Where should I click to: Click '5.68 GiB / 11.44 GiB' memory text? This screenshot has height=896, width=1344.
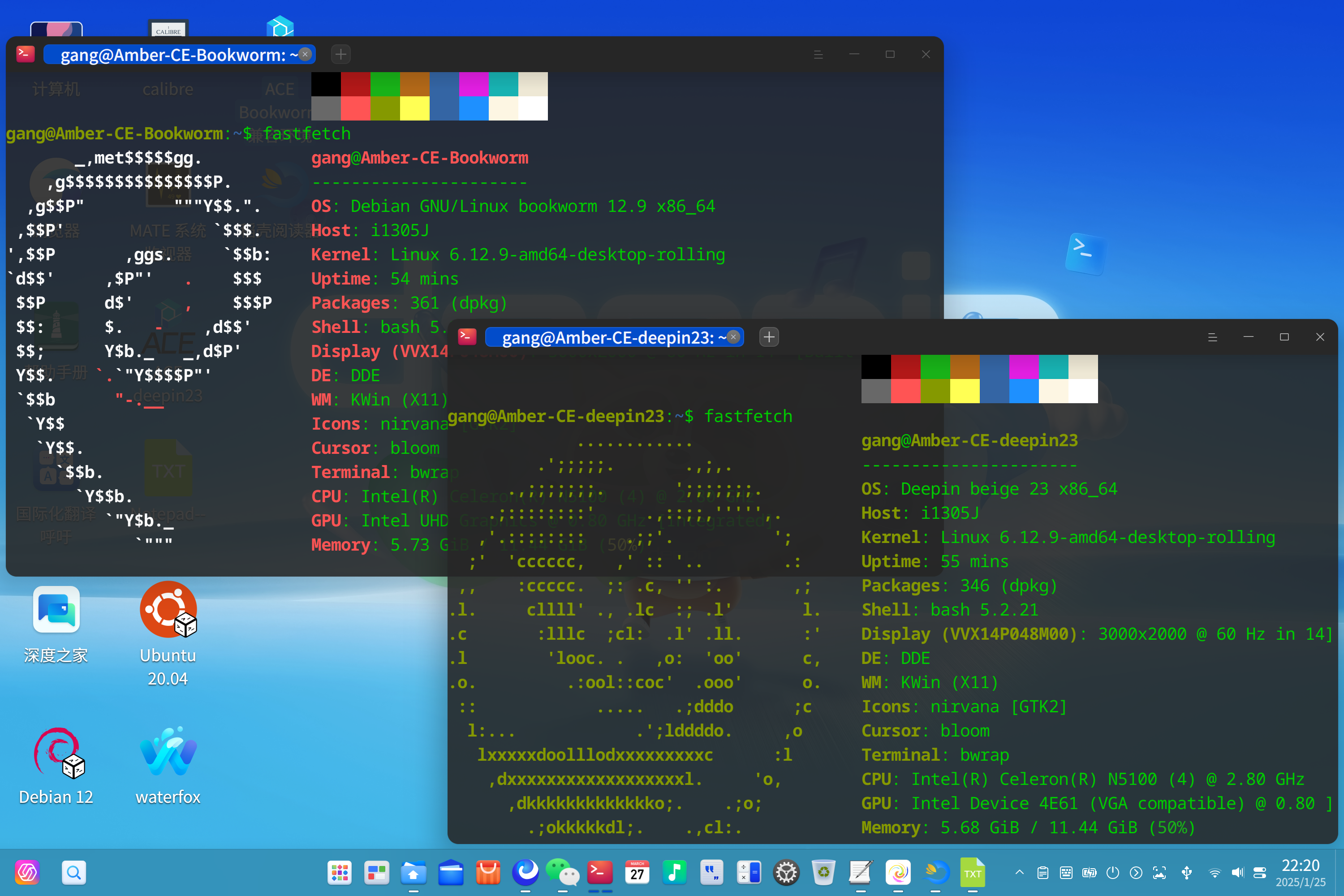click(x=1038, y=827)
